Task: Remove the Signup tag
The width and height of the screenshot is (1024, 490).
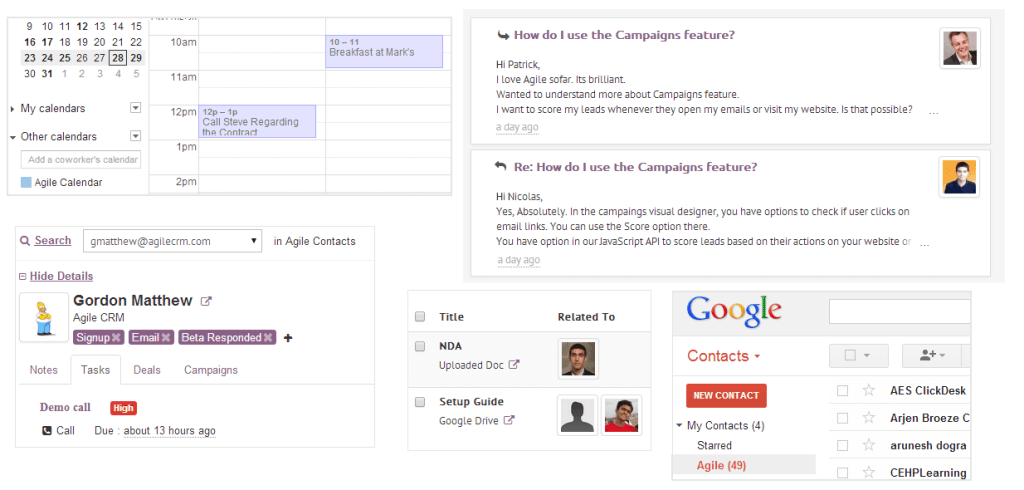Action: (x=117, y=338)
